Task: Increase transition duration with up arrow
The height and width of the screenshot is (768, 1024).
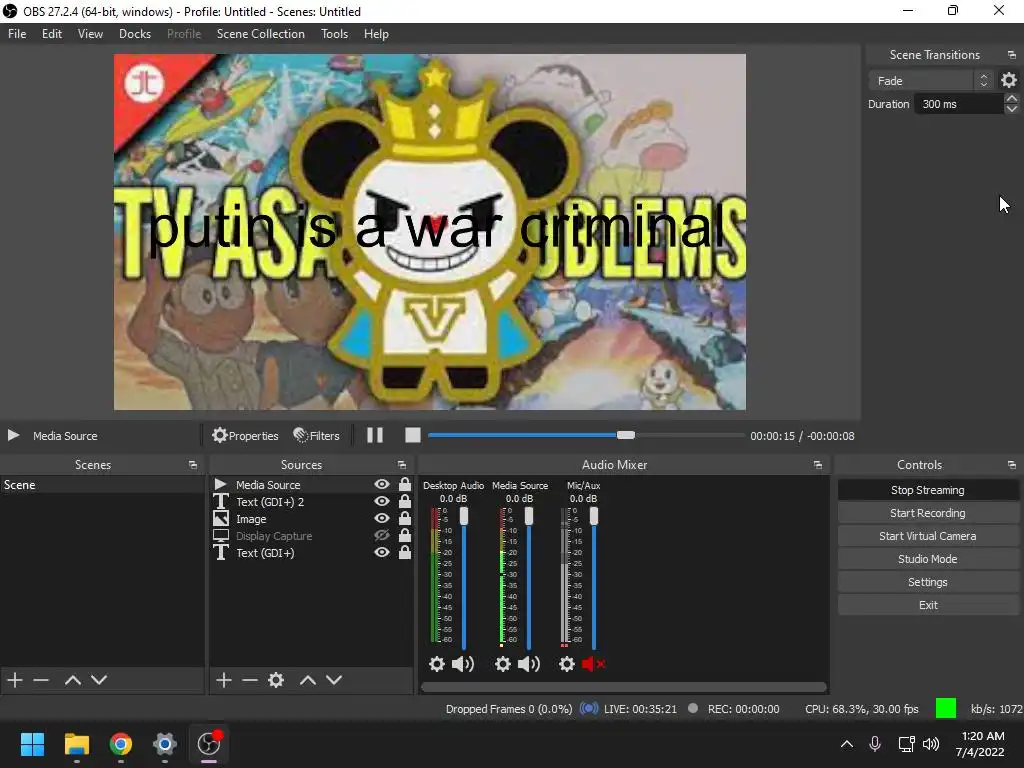Action: click(1012, 99)
